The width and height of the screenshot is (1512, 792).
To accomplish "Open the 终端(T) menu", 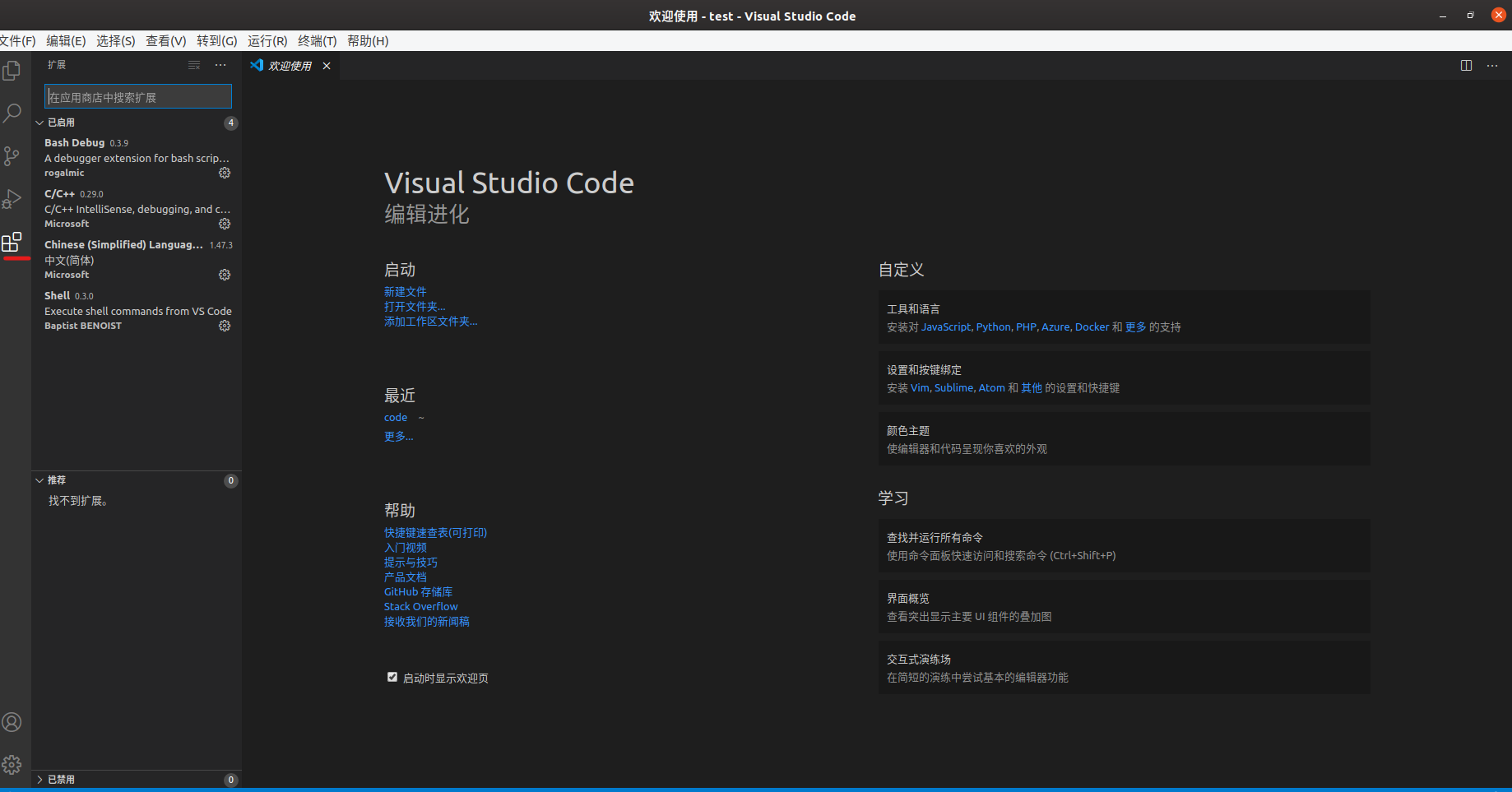I will [x=317, y=41].
